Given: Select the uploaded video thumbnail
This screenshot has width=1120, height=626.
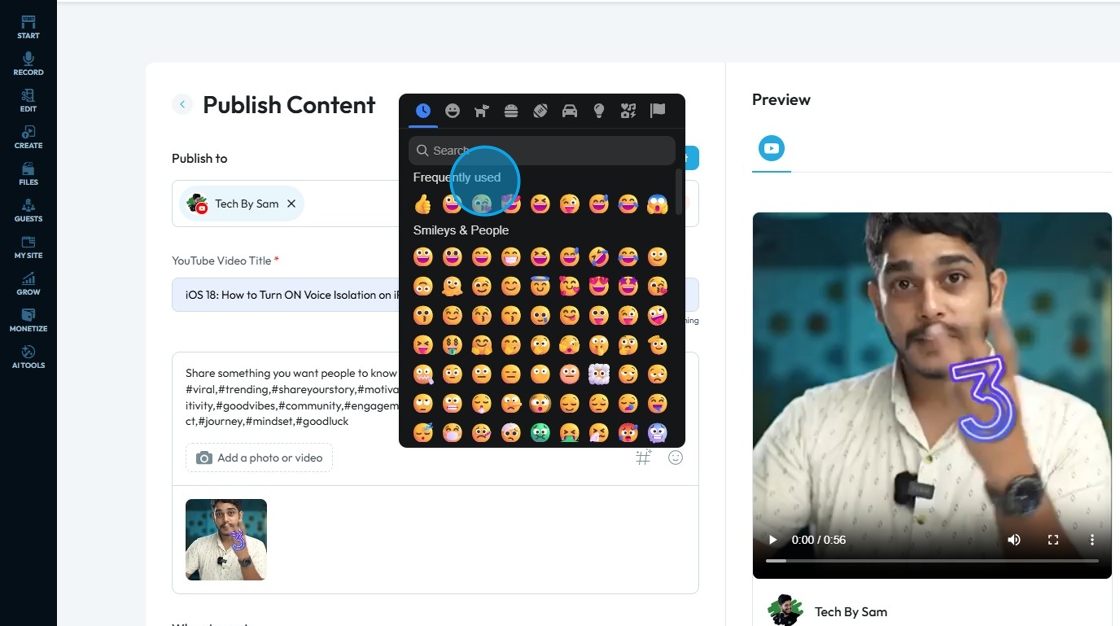Looking at the screenshot, I should [x=226, y=540].
